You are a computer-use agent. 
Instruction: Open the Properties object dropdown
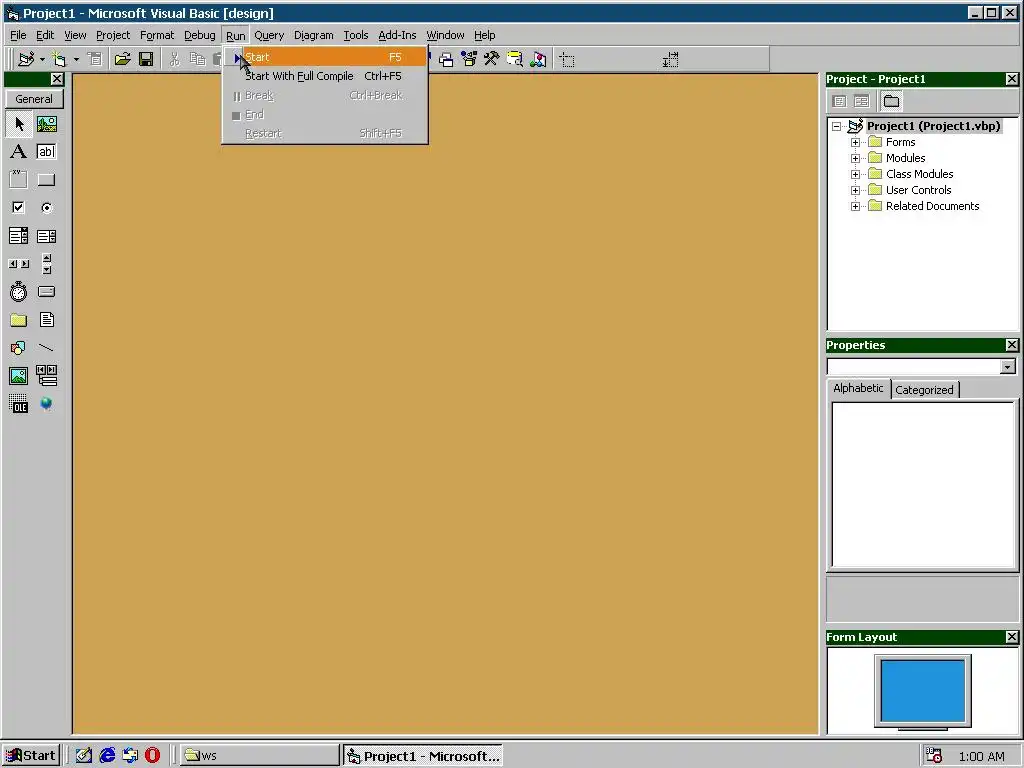click(x=1008, y=366)
